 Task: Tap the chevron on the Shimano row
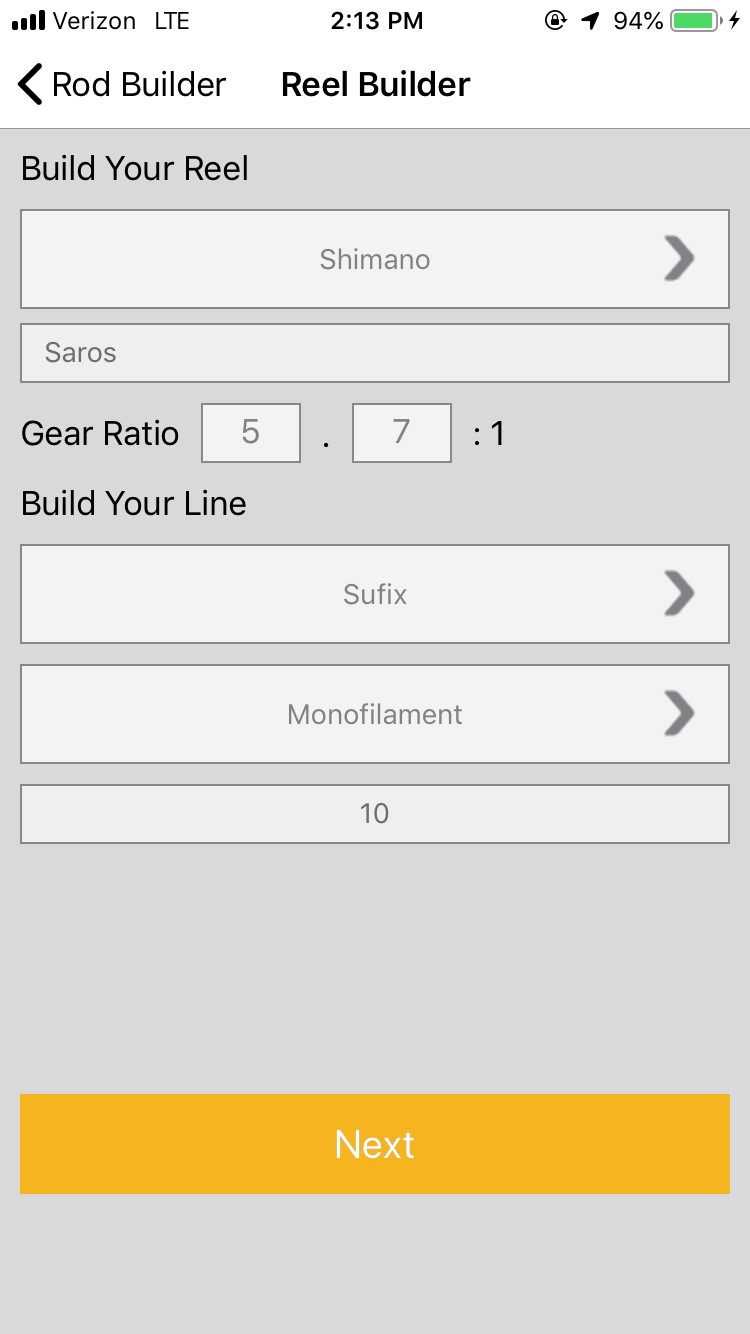[x=679, y=259]
